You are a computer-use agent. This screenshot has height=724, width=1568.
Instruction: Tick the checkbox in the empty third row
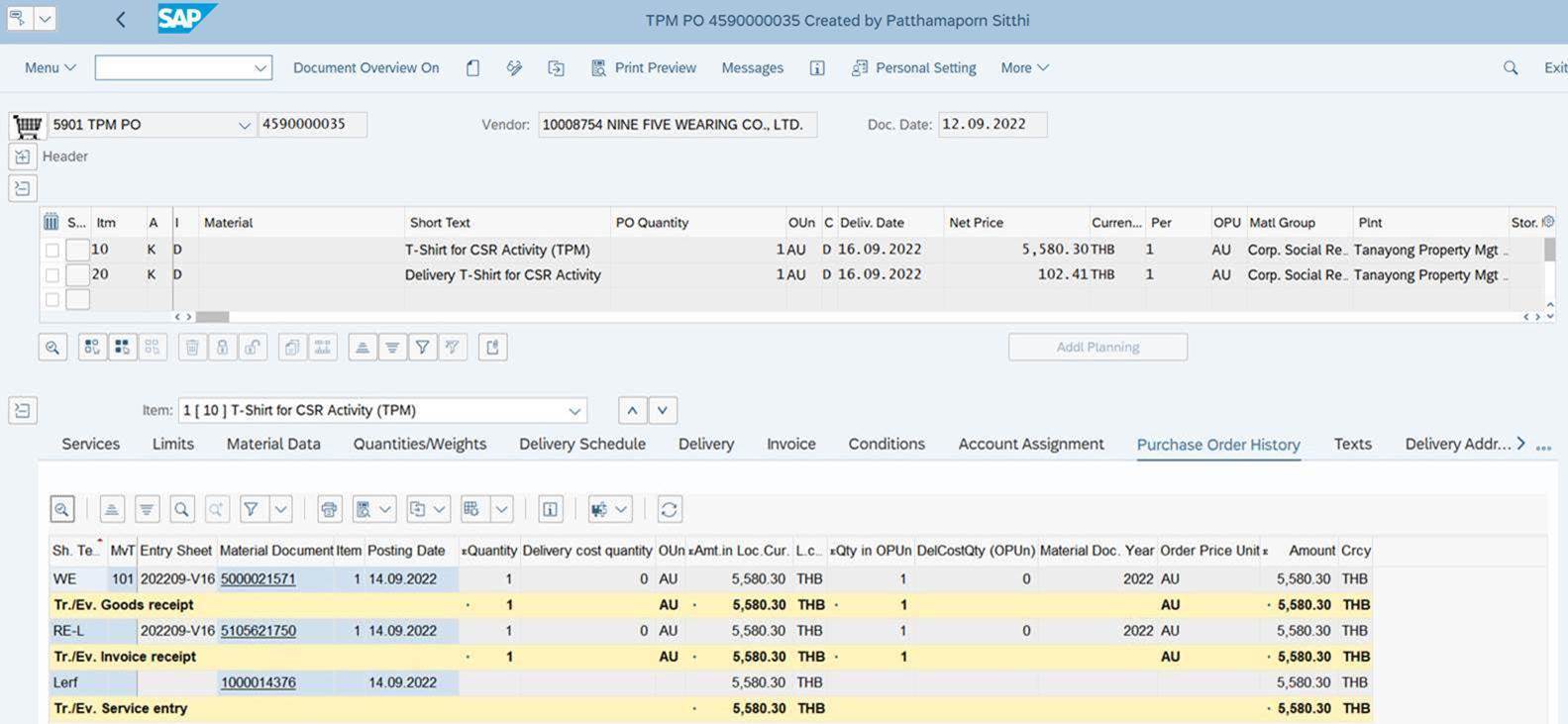(52, 299)
